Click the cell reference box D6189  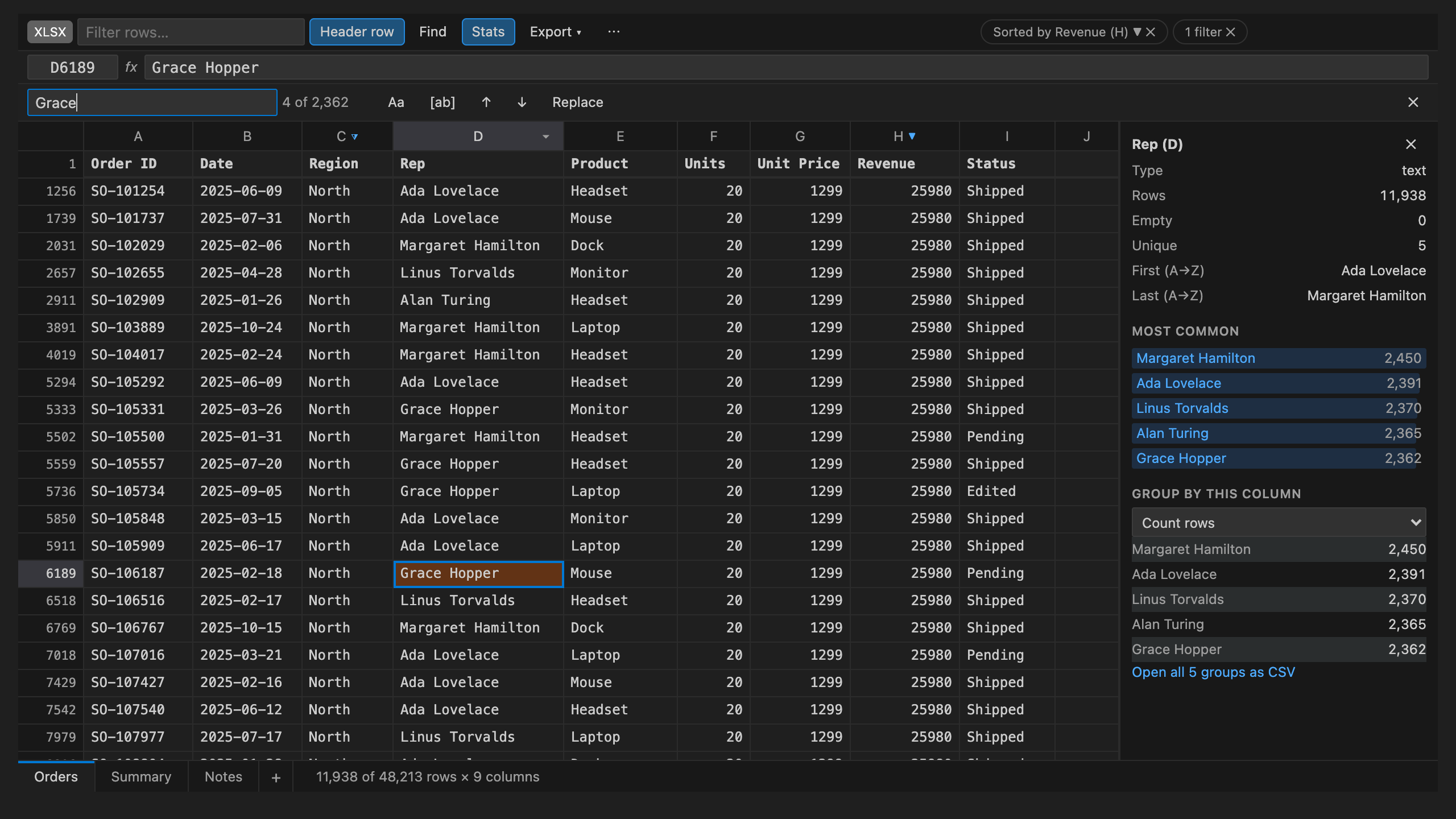(x=72, y=67)
